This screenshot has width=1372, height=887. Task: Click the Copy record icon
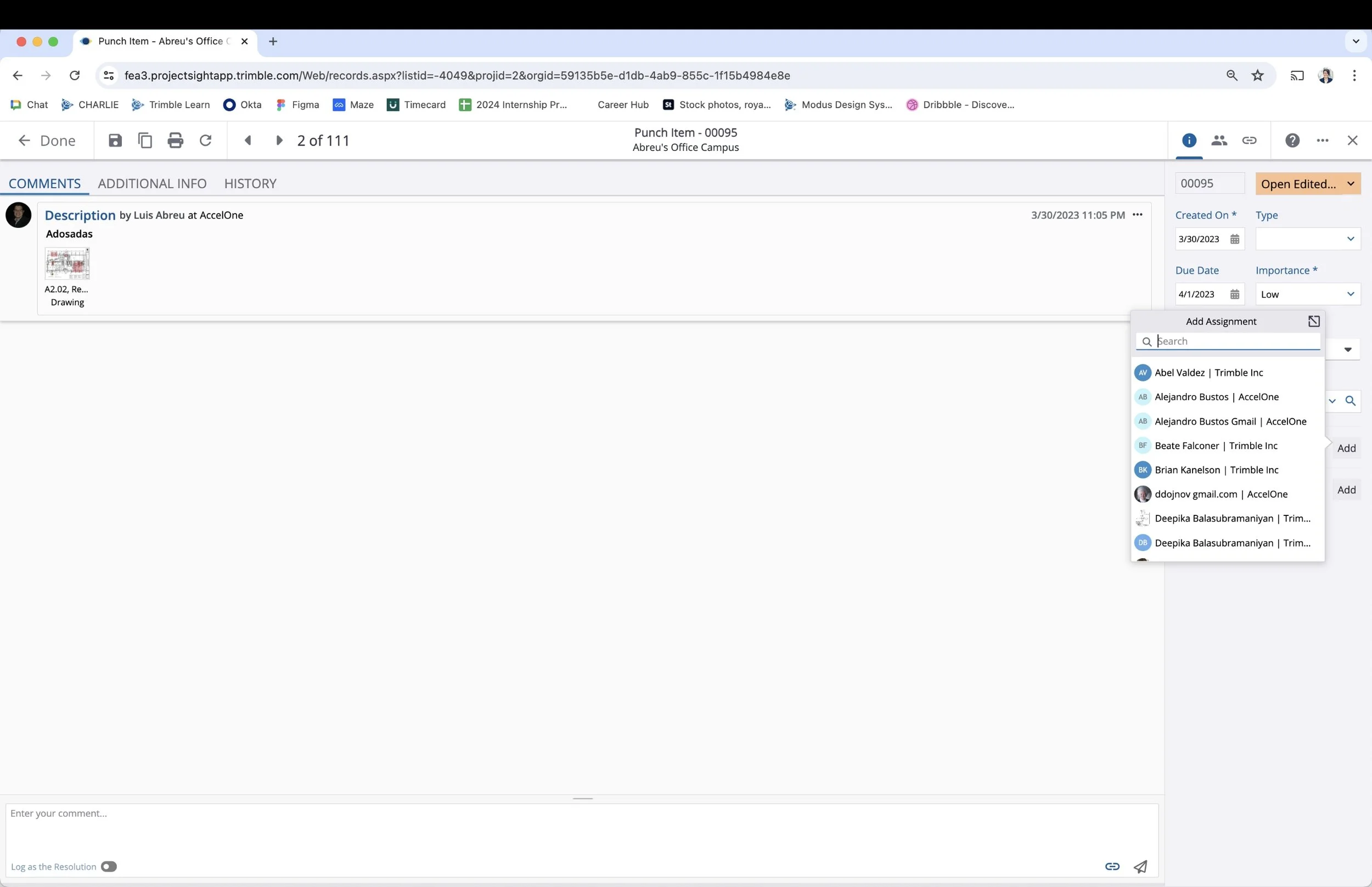point(145,141)
